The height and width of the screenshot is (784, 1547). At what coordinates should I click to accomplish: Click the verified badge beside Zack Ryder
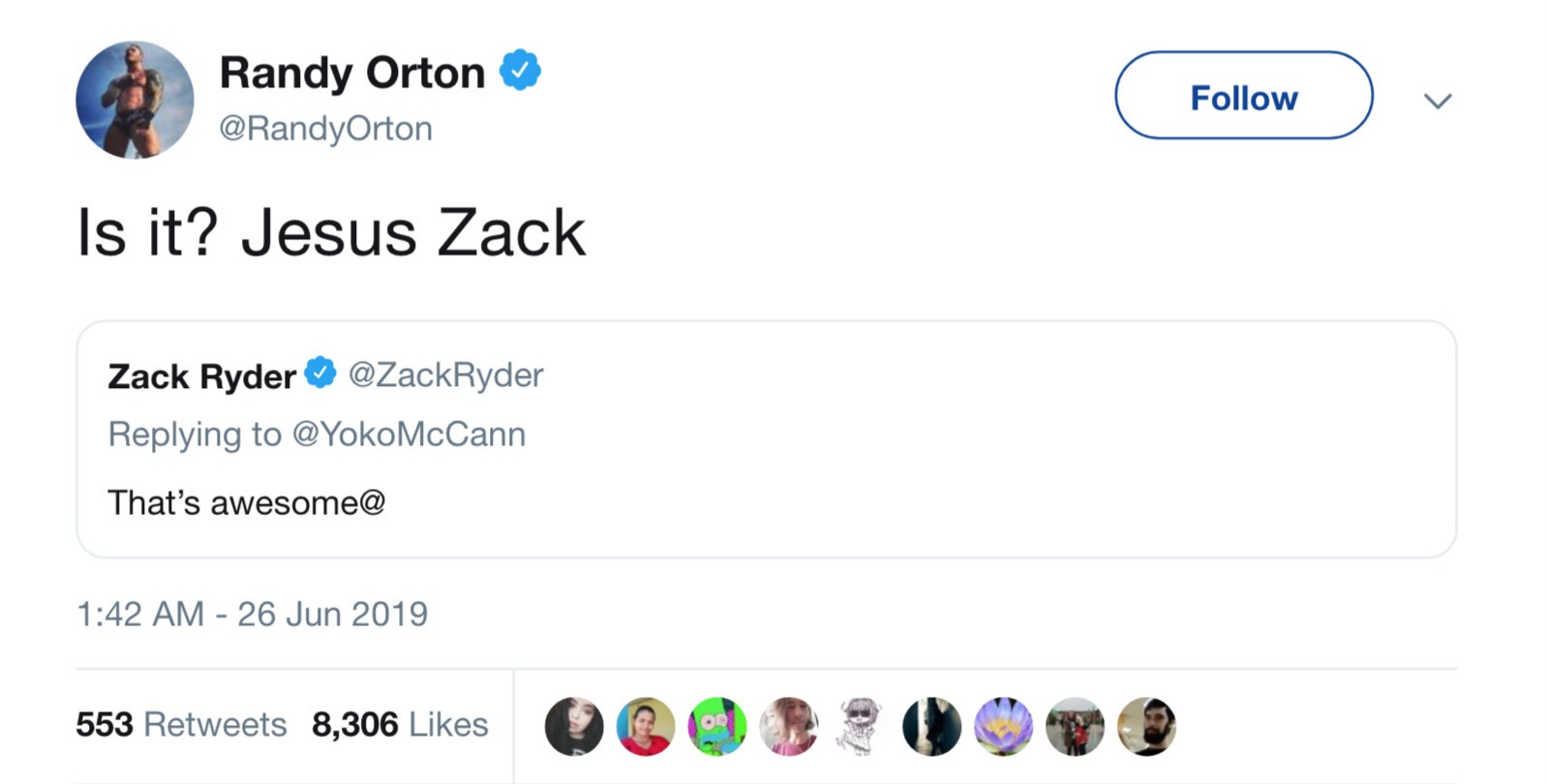tap(320, 374)
